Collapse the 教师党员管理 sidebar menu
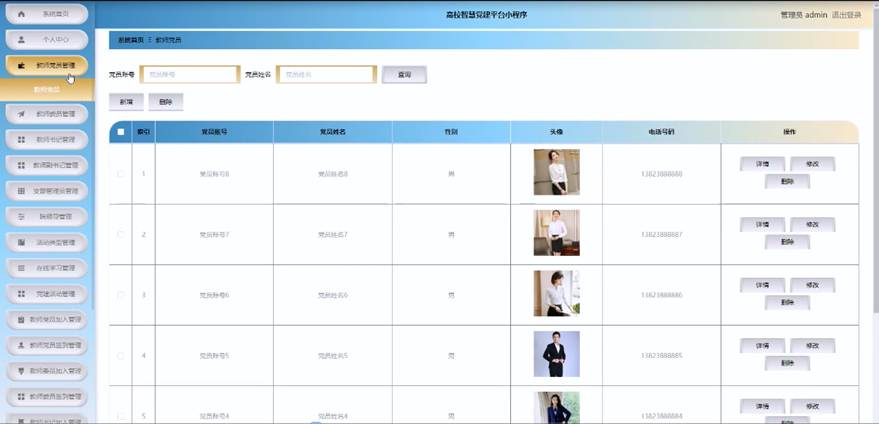879x424 pixels. (47, 66)
